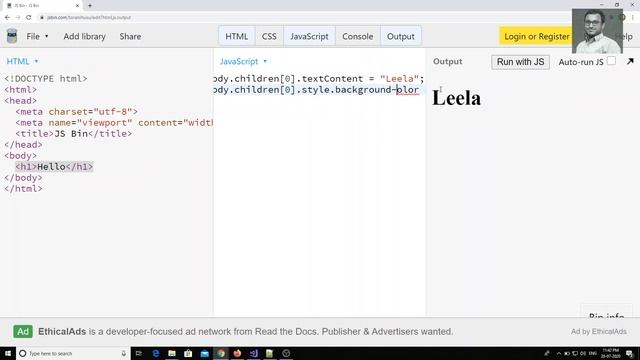Click Run with JS button
Image resolution: width=640 pixels, height=360 pixels.
pos(520,62)
